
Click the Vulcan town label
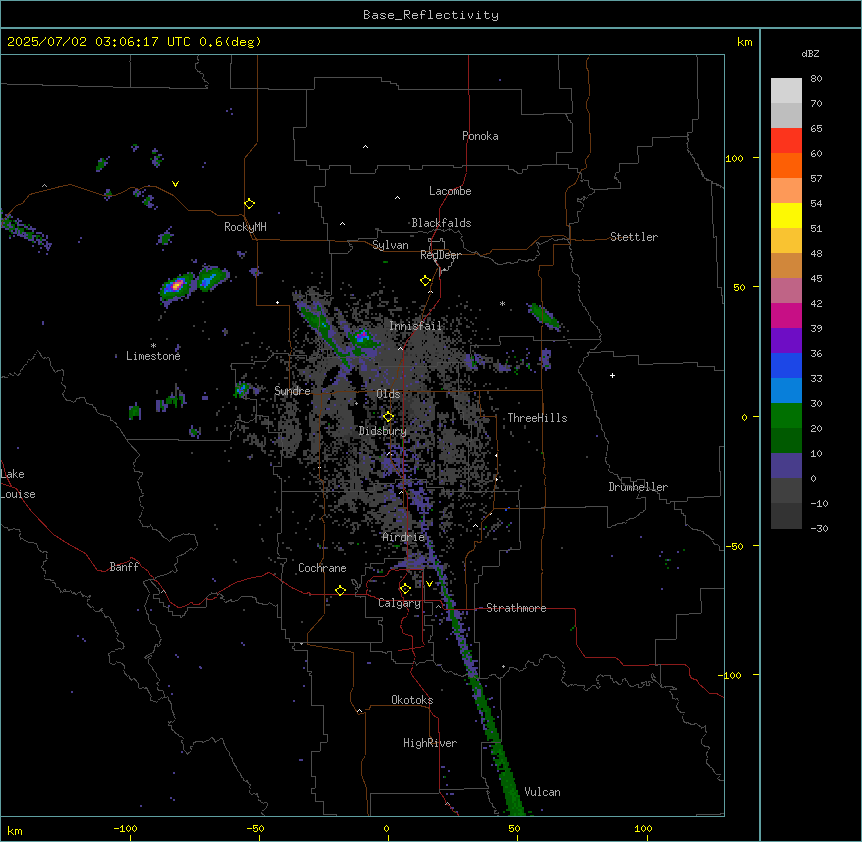[x=542, y=792]
